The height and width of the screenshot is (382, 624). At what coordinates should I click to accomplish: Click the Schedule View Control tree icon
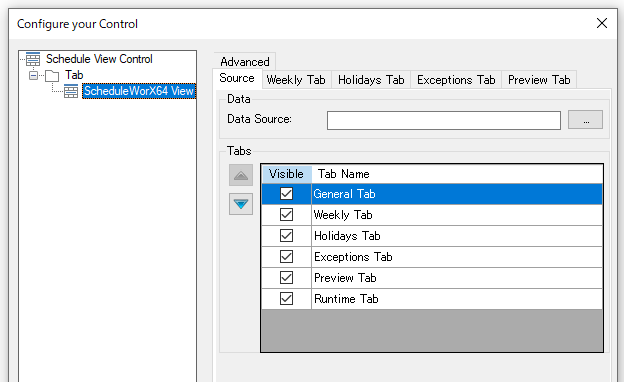33,59
